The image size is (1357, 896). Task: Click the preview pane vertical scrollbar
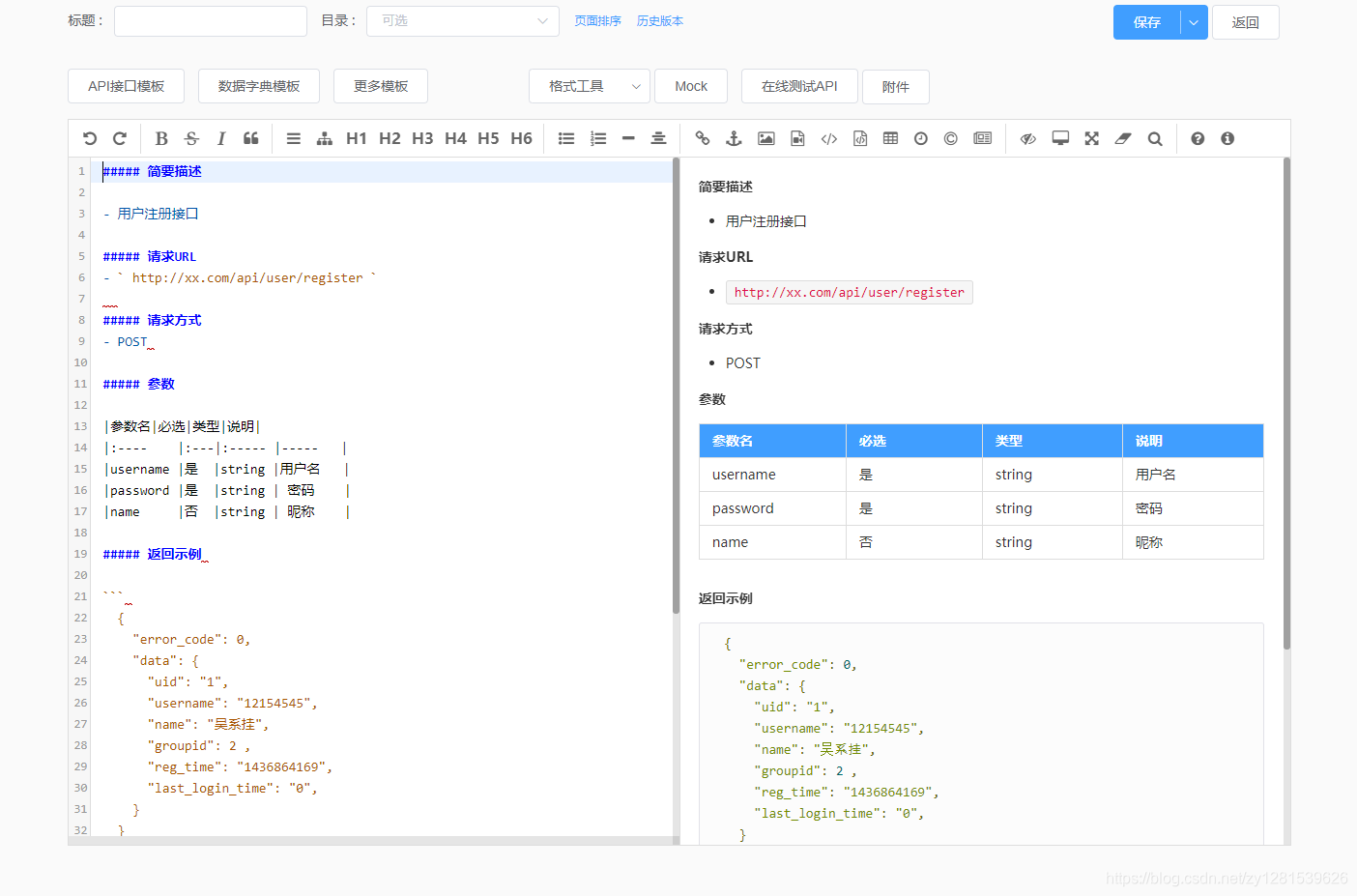click(x=1286, y=404)
